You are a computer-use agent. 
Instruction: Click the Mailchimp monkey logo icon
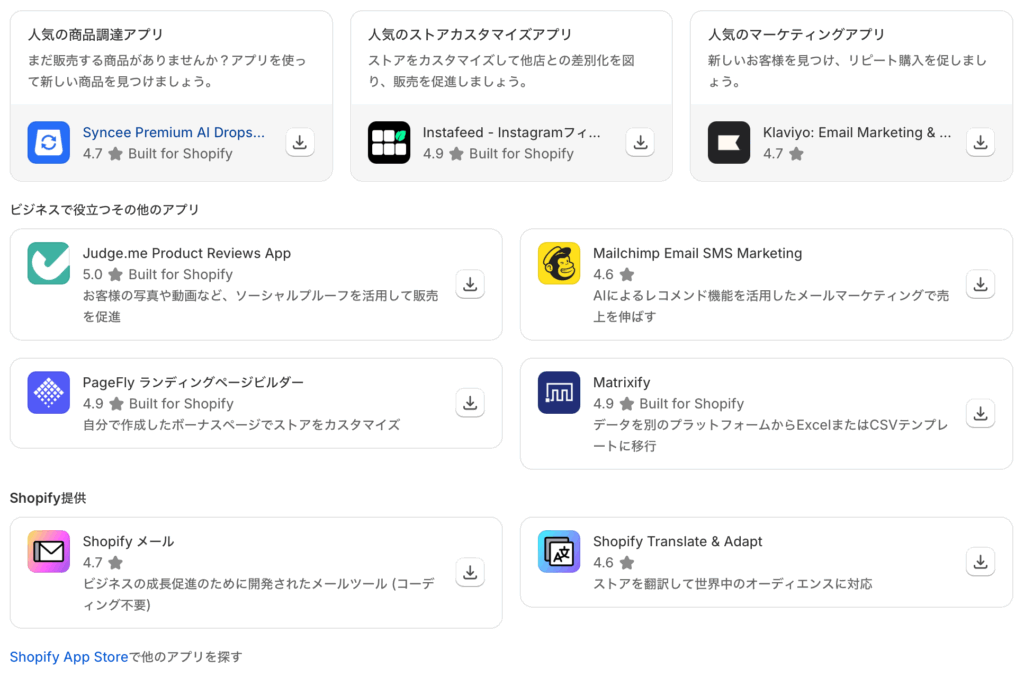(558, 263)
